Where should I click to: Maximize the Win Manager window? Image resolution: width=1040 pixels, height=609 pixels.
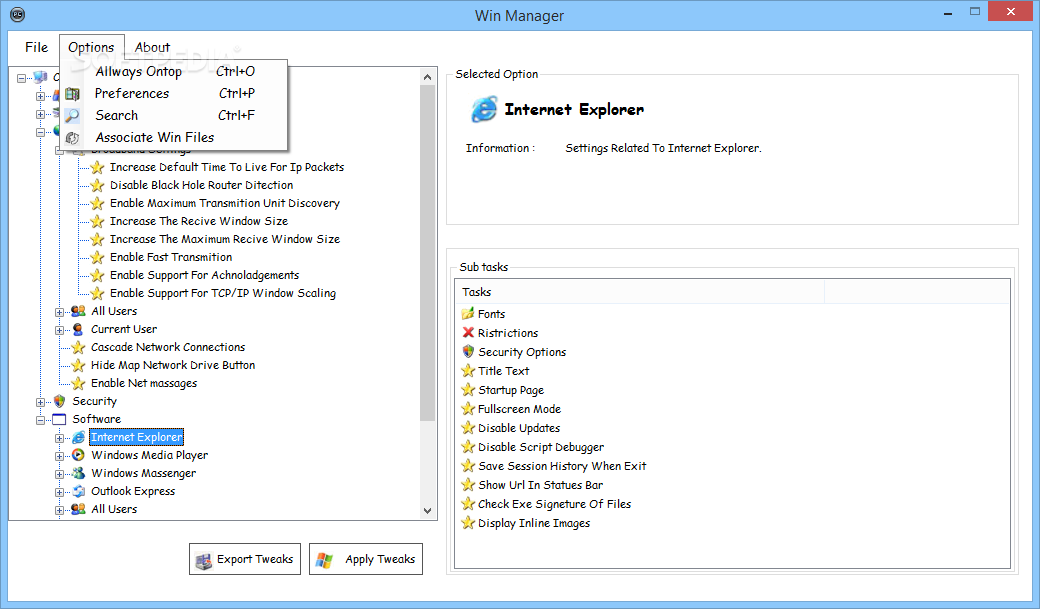974,11
